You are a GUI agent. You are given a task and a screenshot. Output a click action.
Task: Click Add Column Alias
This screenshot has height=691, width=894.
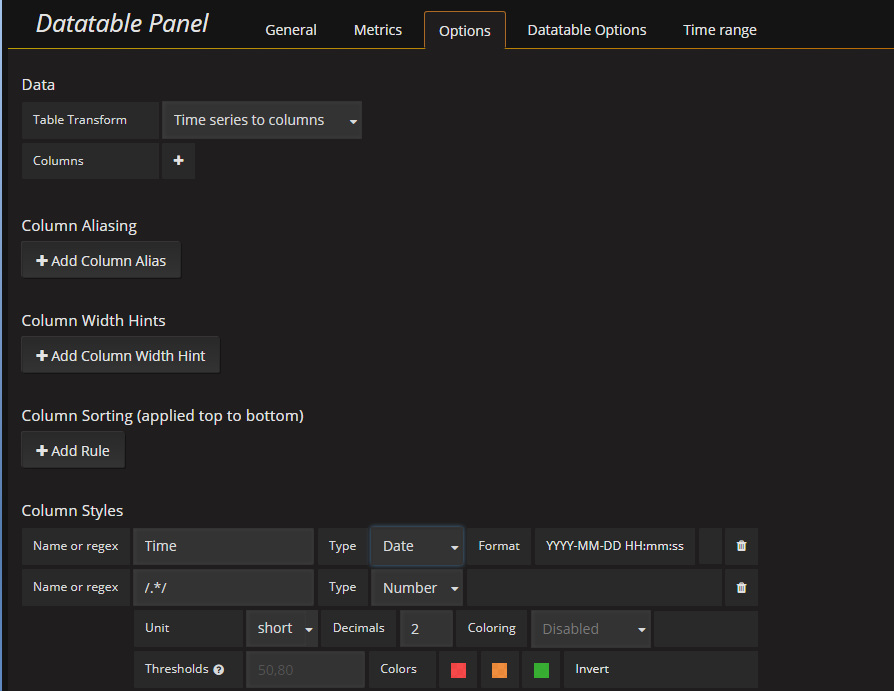click(x=100, y=260)
